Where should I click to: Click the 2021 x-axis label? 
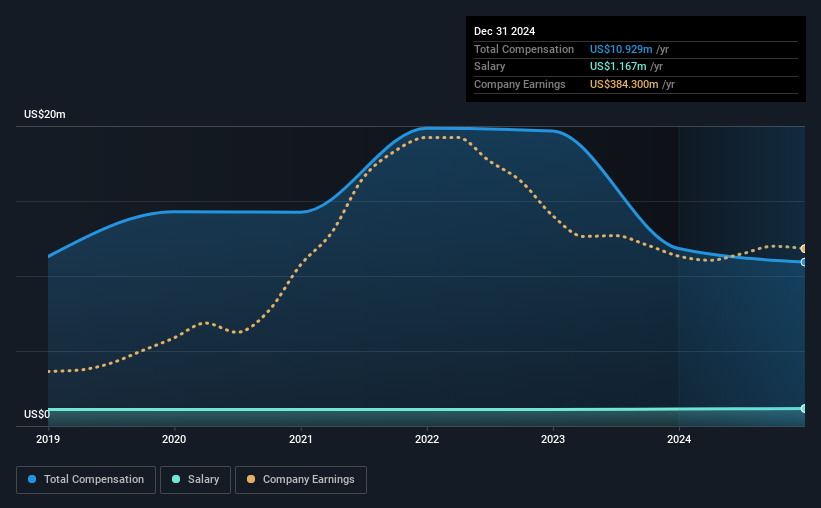point(301,439)
